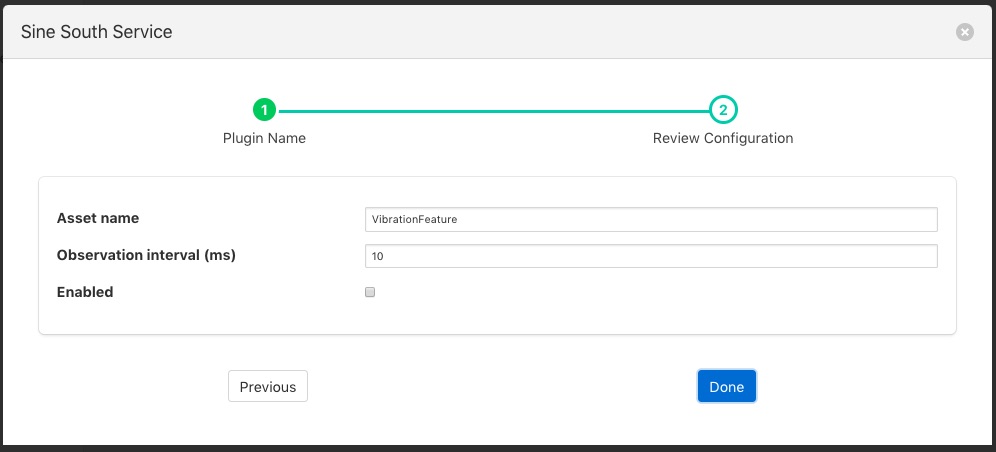Click the dark strip above the dialog header
Viewport: 996px width, 452px height.
click(498, 3)
